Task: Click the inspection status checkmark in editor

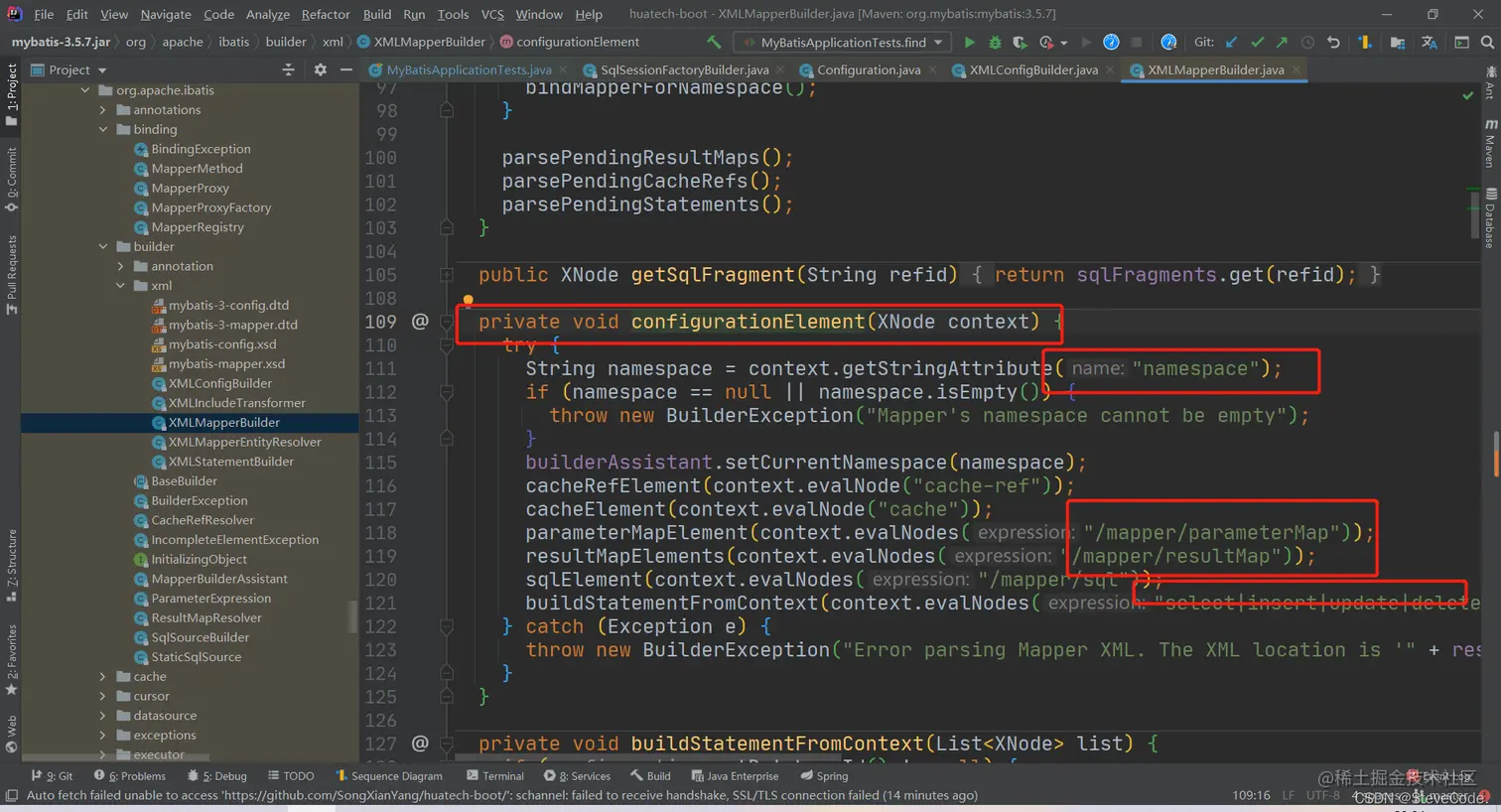Action: [x=1468, y=95]
